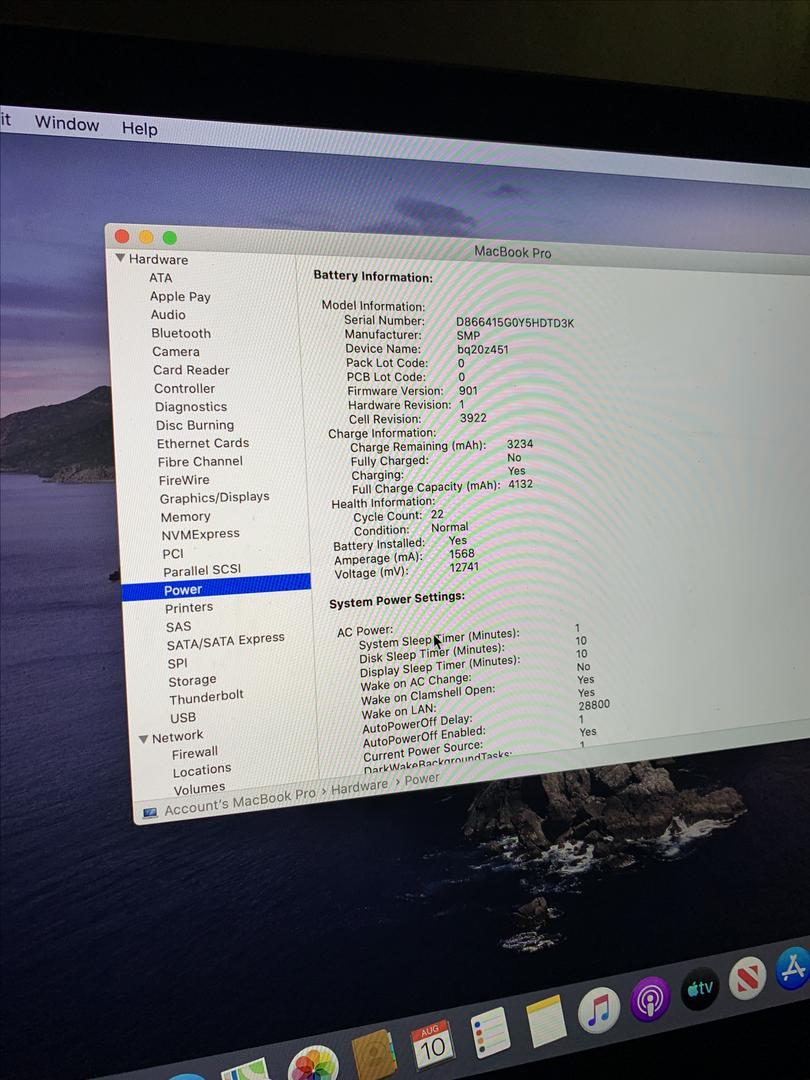Screen dimensions: 810x1080
Task: Select USB in the sidebar
Action: [183, 718]
